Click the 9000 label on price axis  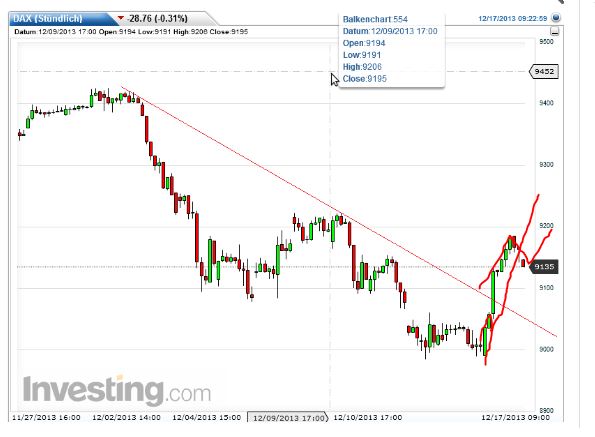tap(546, 349)
